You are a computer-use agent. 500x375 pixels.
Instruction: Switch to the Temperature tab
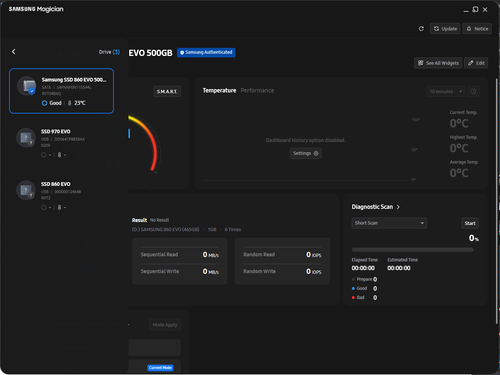click(x=219, y=90)
